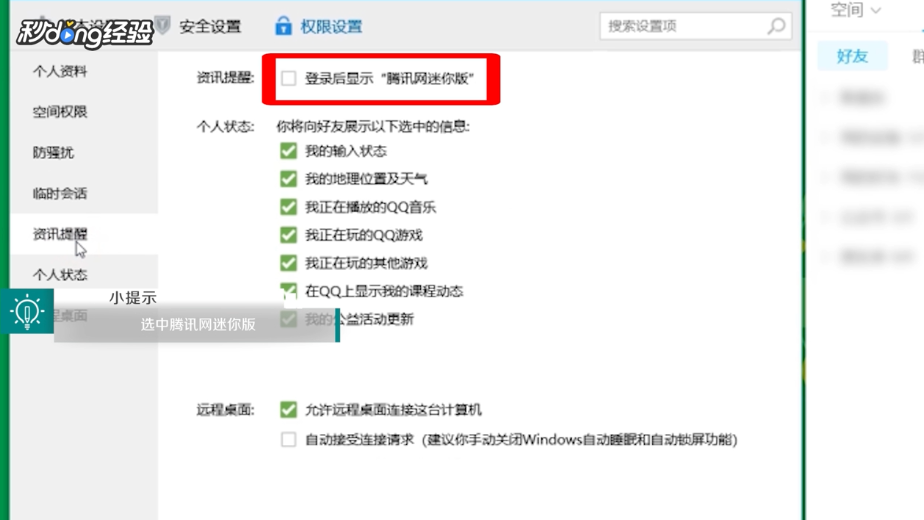Enable 登录后显示腾讯网迷你版 checkbox

pyautogui.click(x=288, y=78)
